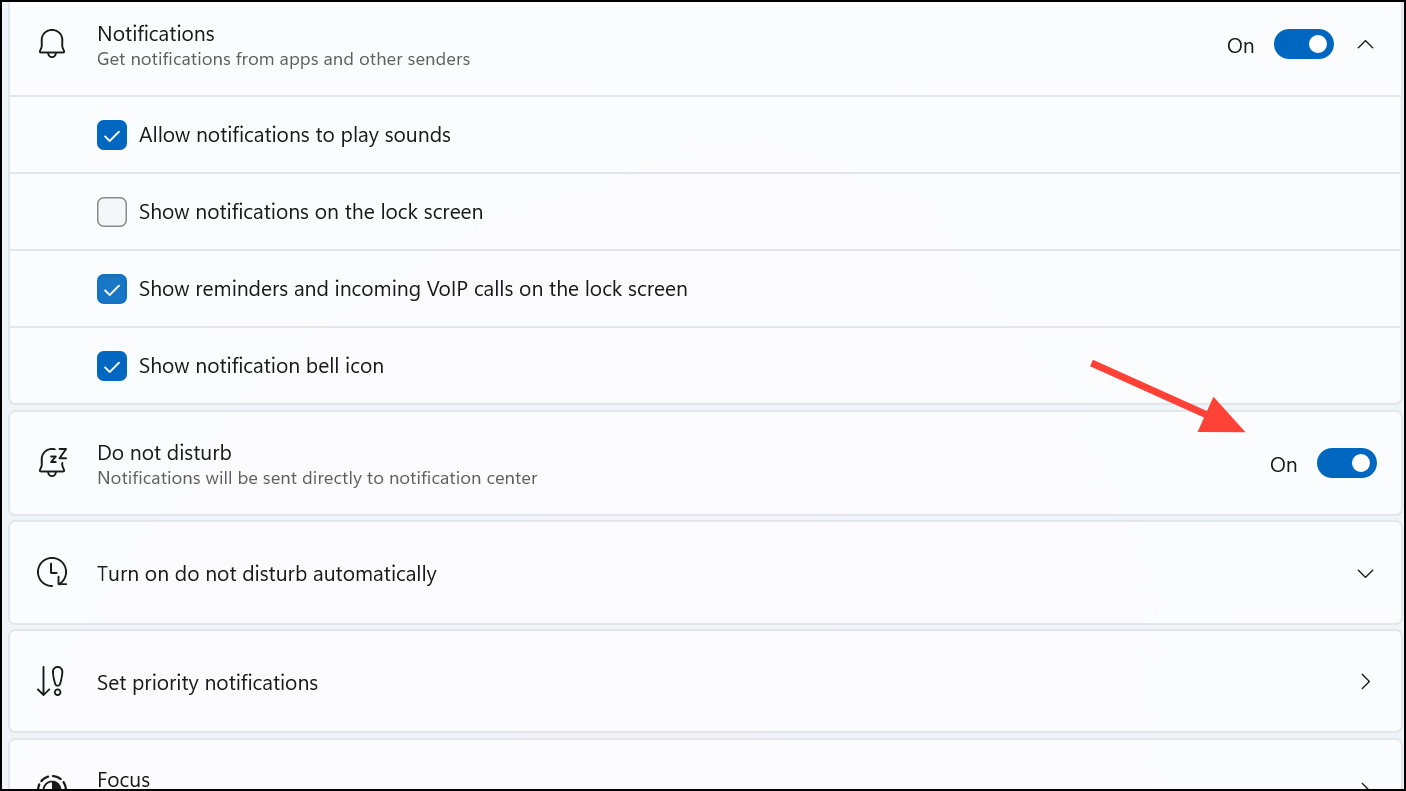The width and height of the screenshot is (1406, 791).
Task: Expand Turn on do not disturb automatically
Action: click(x=1365, y=574)
